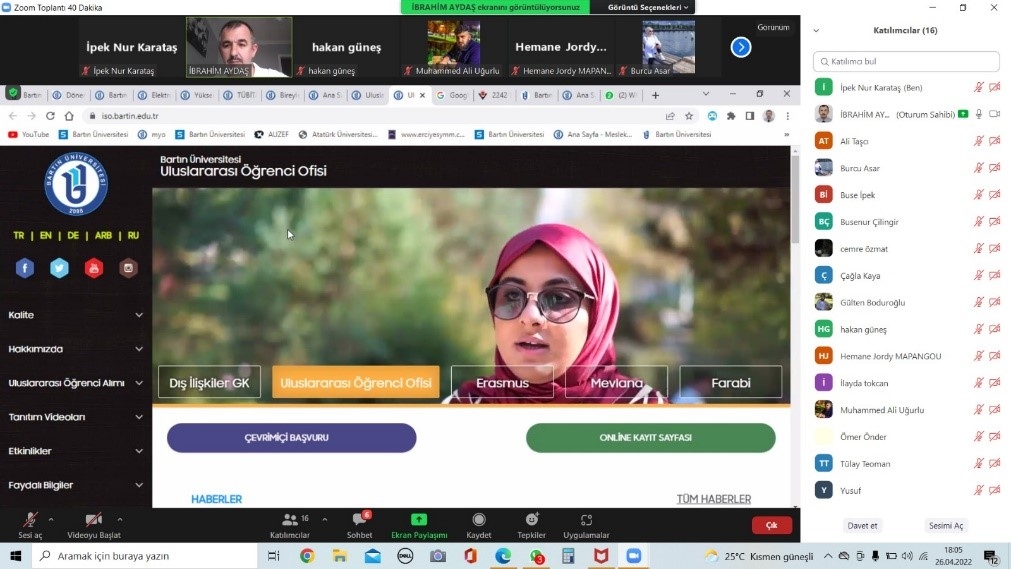Switch website language to RU
1011x569 pixels.
pos(133,235)
